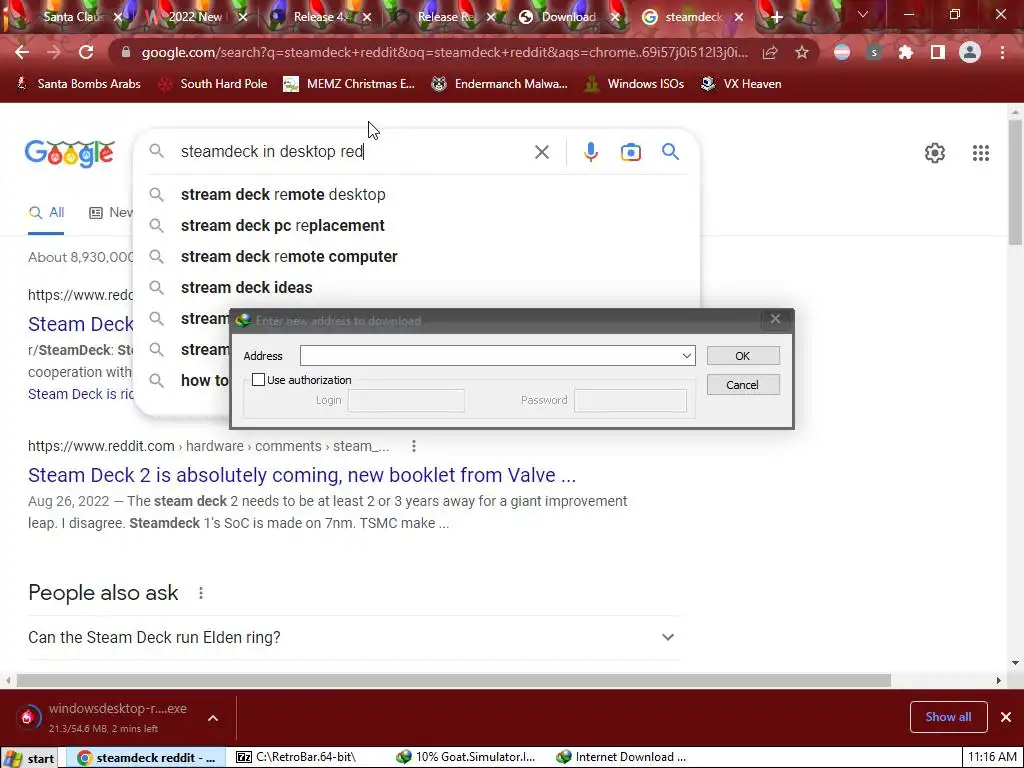Click the steamdeck reddit Chrome taskbar item

(x=147, y=758)
